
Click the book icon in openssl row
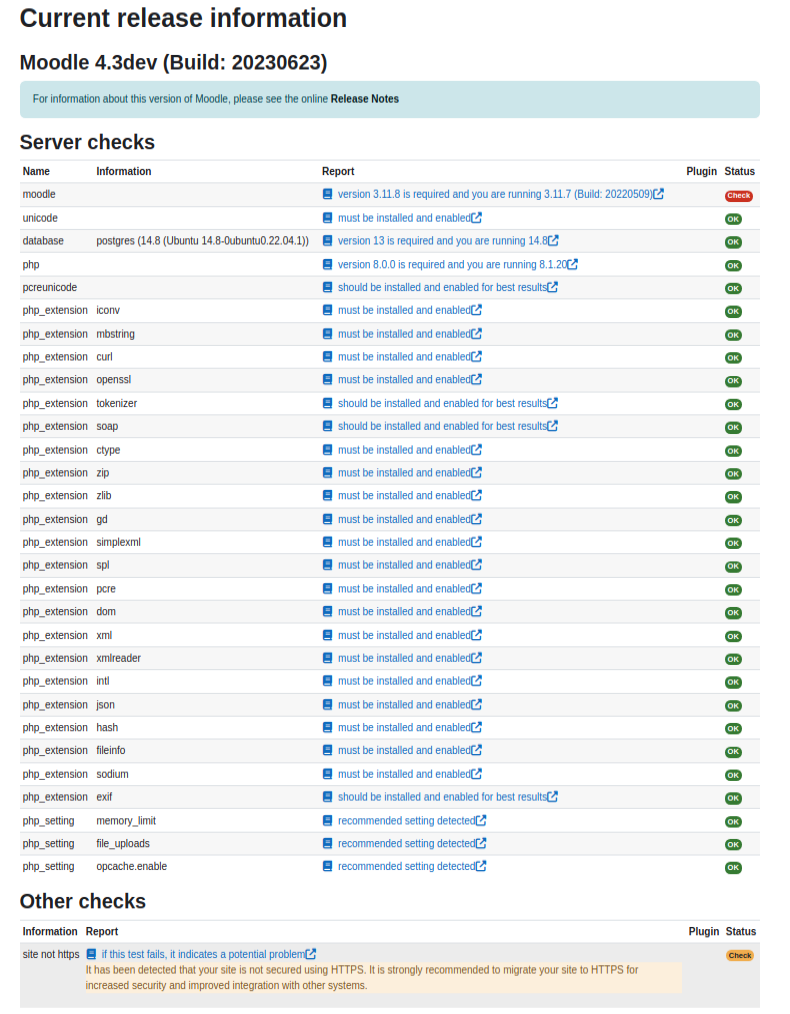[x=328, y=380]
